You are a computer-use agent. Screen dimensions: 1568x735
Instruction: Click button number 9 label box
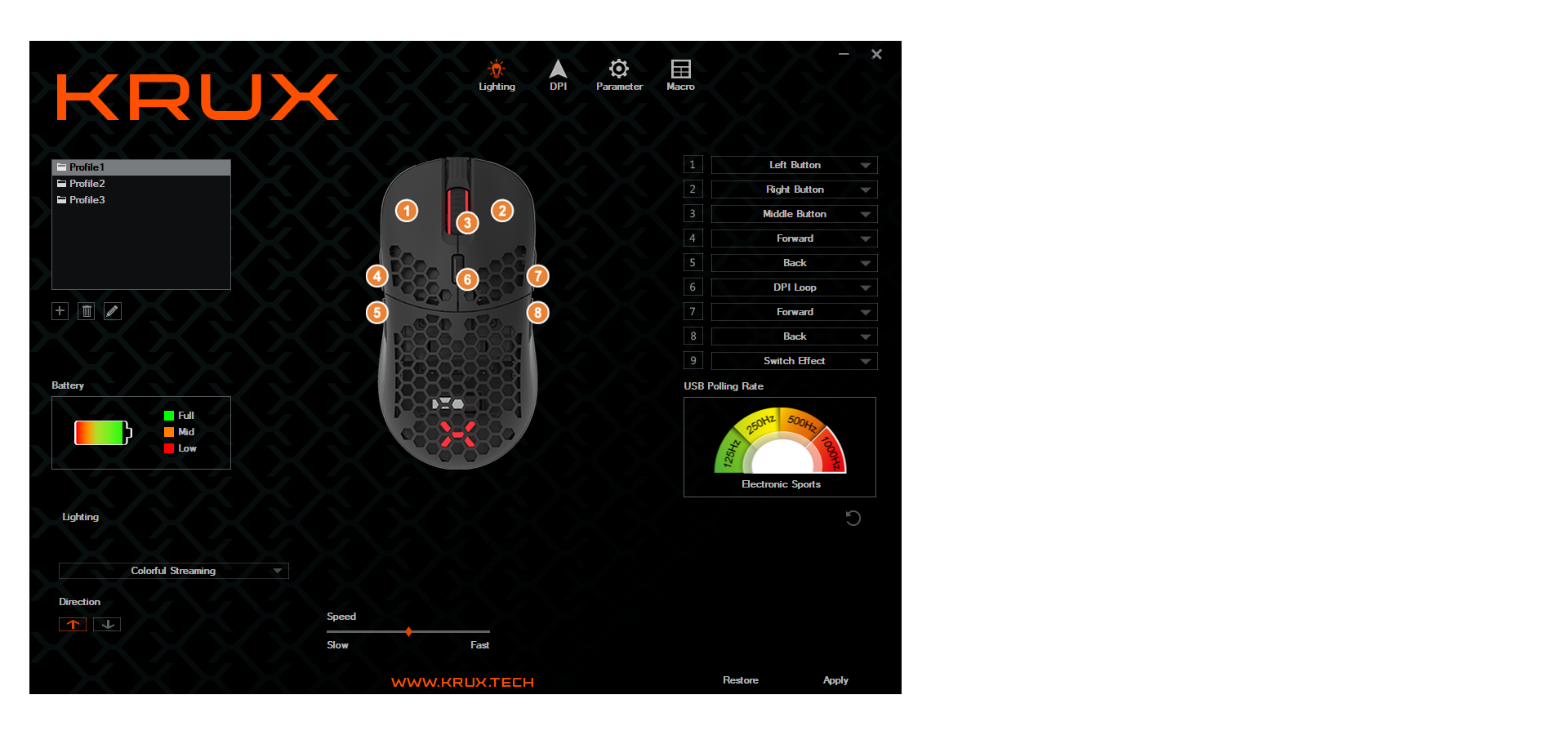[693, 361]
